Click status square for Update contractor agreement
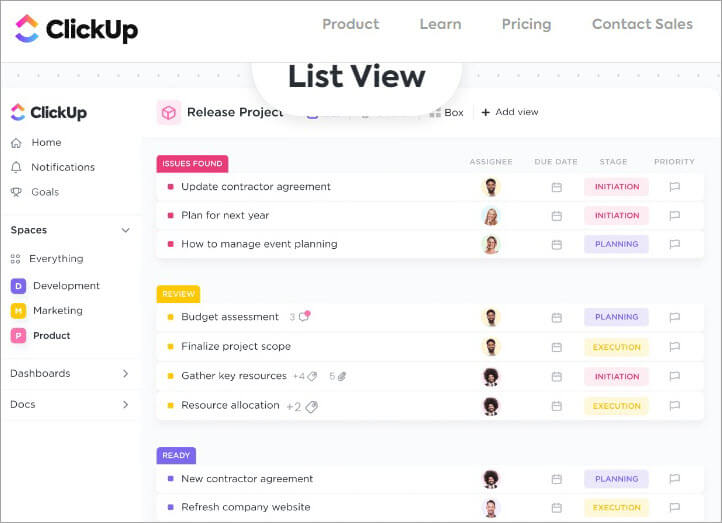The image size is (722, 523). [x=170, y=187]
